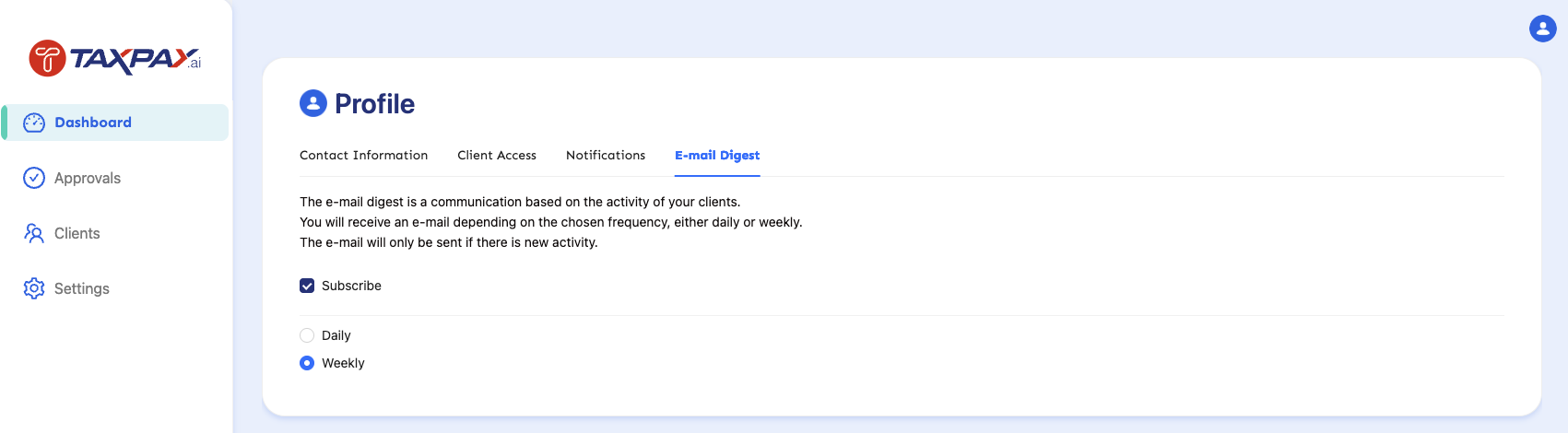Click the Approvals checkmark circle icon

34,178
